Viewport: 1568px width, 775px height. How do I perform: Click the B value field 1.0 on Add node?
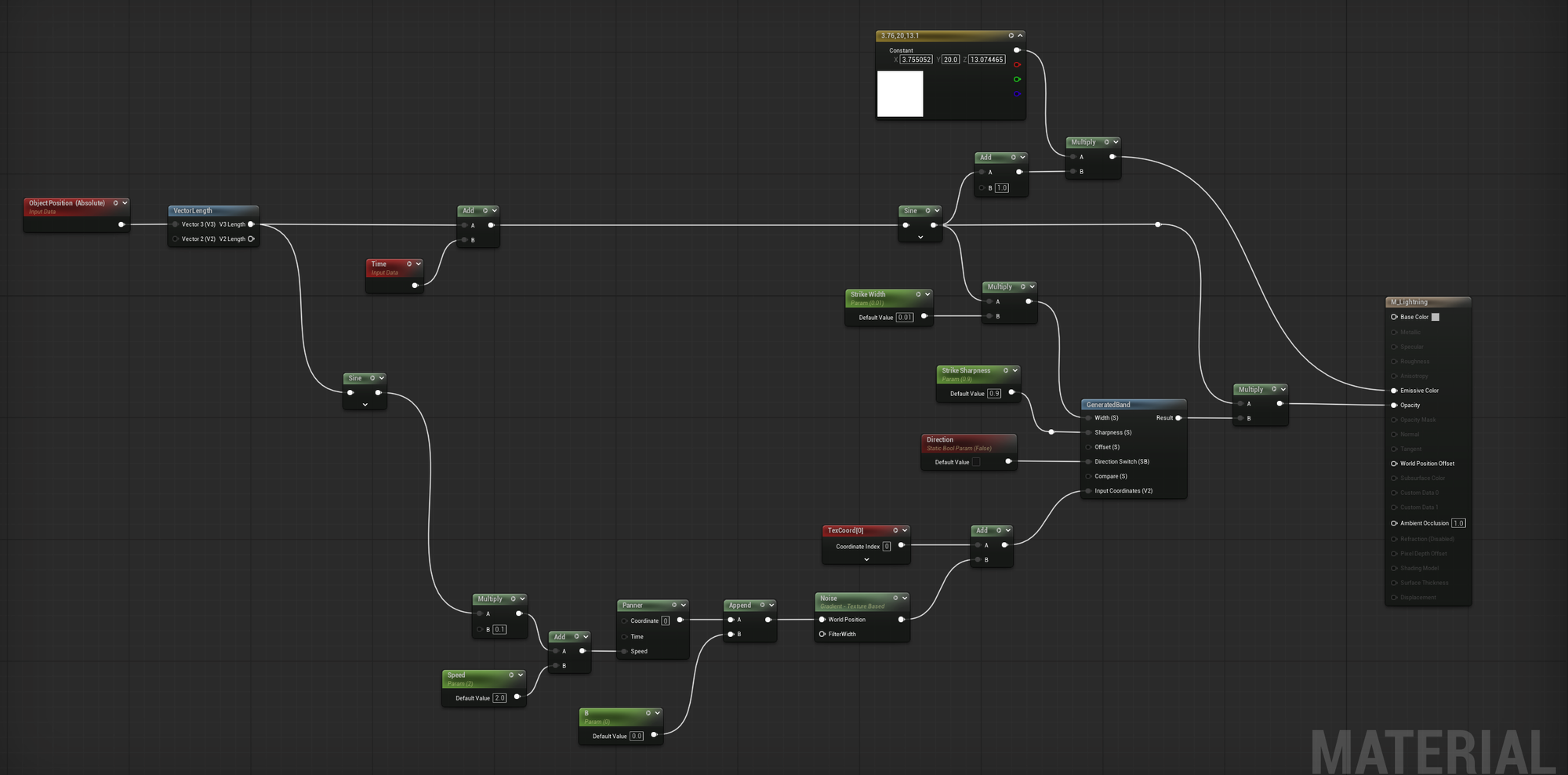1001,188
